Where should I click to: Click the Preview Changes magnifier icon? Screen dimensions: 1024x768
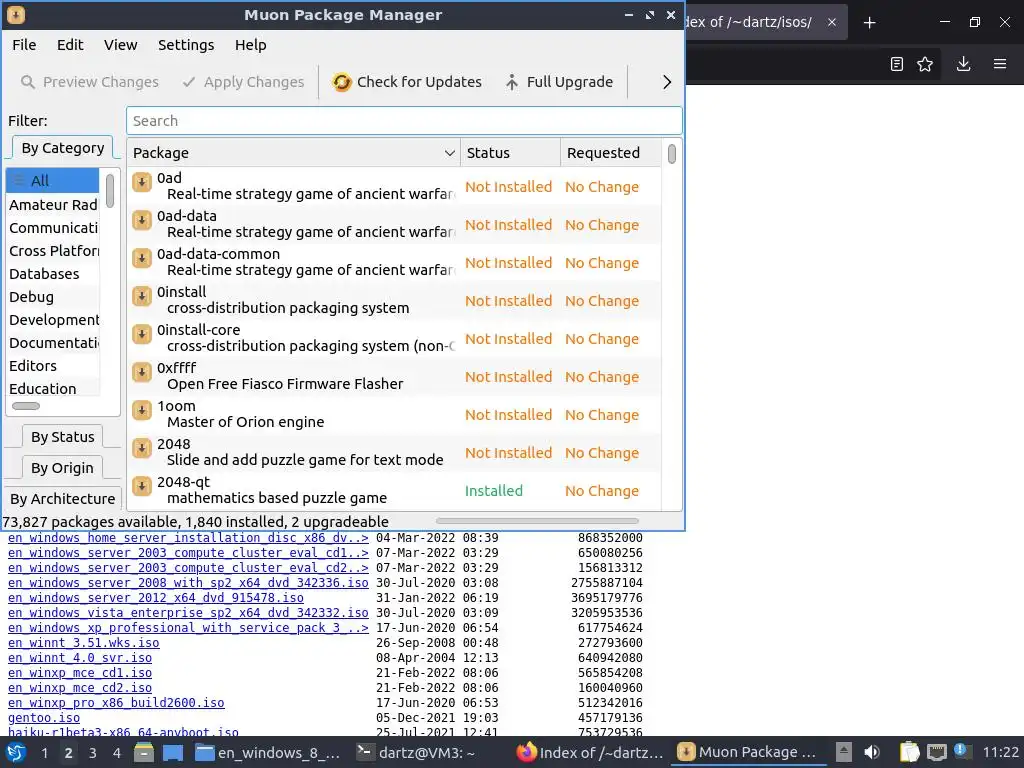(27, 82)
